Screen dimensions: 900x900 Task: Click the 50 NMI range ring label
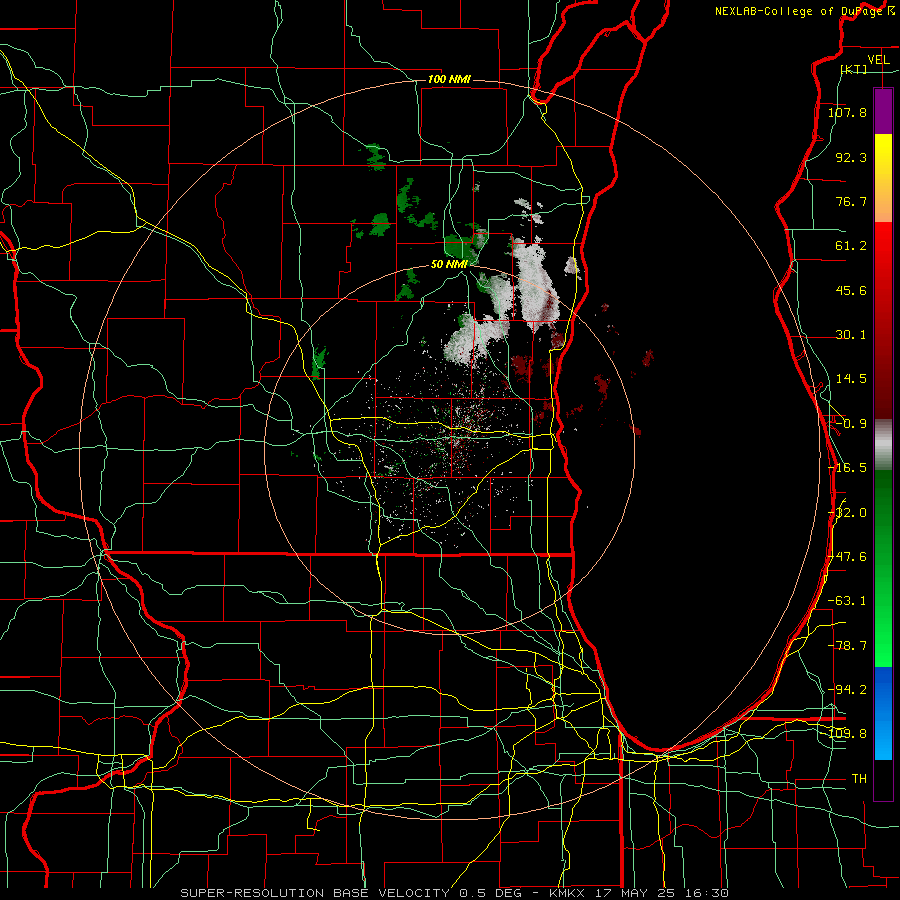coord(449,264)
